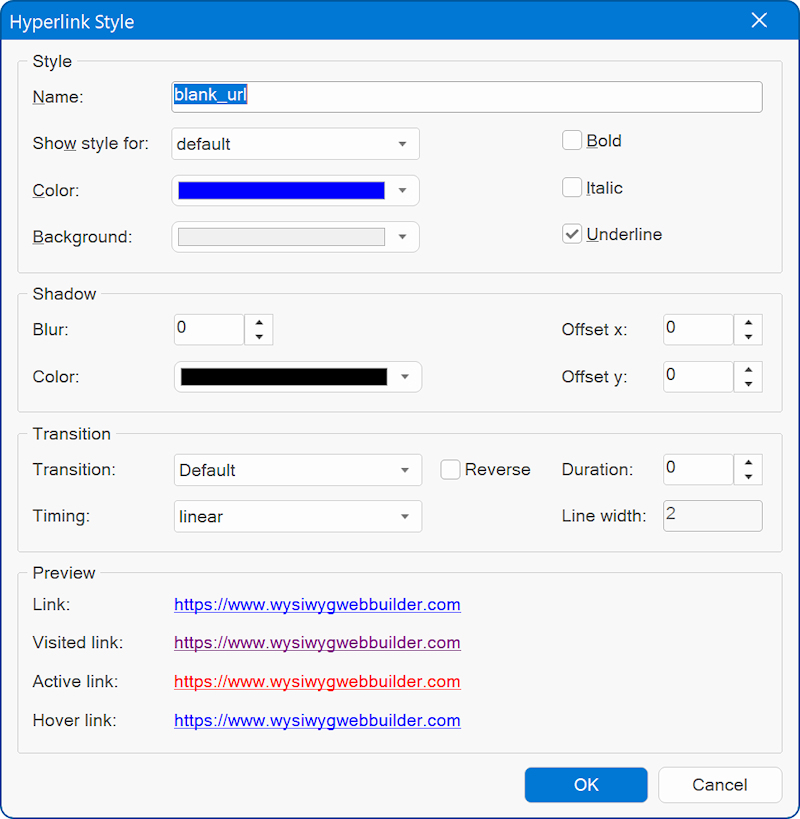
Task: Click the Link preview URL
Action: (x=317, y=604)
